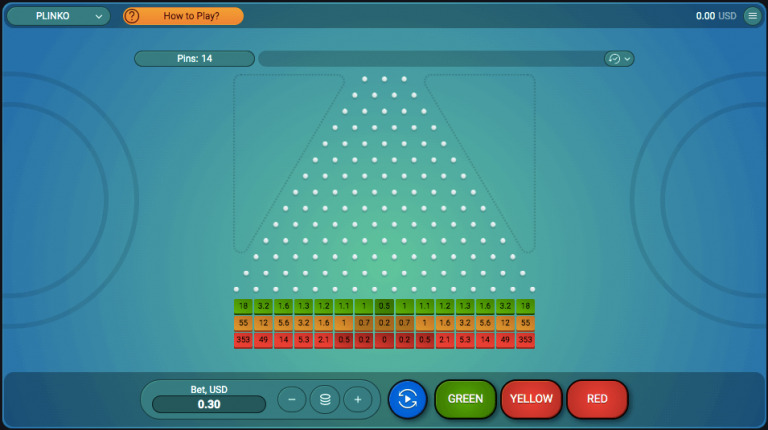Open the Pins: 14 selector
Image resolution: width=768 pixels, height=430 pixels.
(x=194, y=59)
